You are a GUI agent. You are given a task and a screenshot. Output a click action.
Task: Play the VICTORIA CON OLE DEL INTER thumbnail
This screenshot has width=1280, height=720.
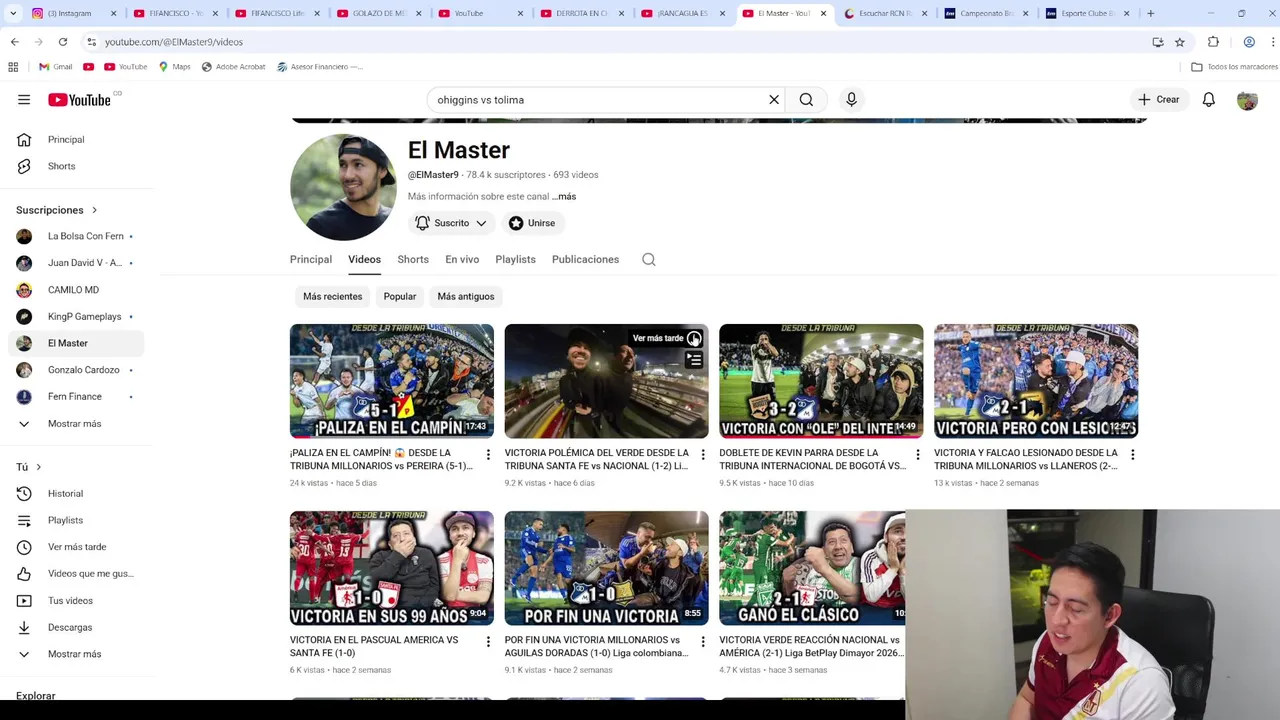point(821,381)
